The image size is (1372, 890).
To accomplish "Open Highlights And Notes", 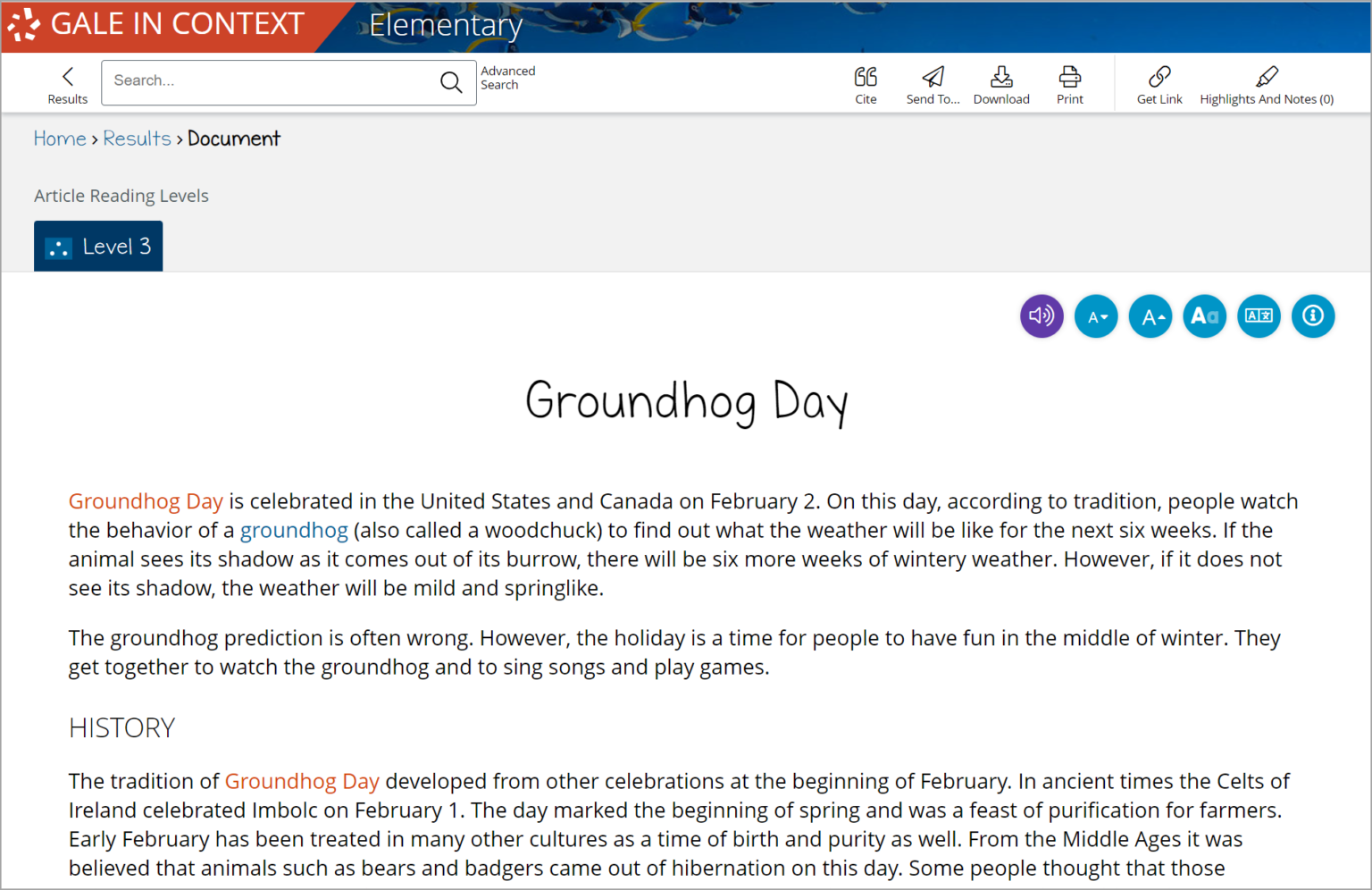I will point(1267,83).
